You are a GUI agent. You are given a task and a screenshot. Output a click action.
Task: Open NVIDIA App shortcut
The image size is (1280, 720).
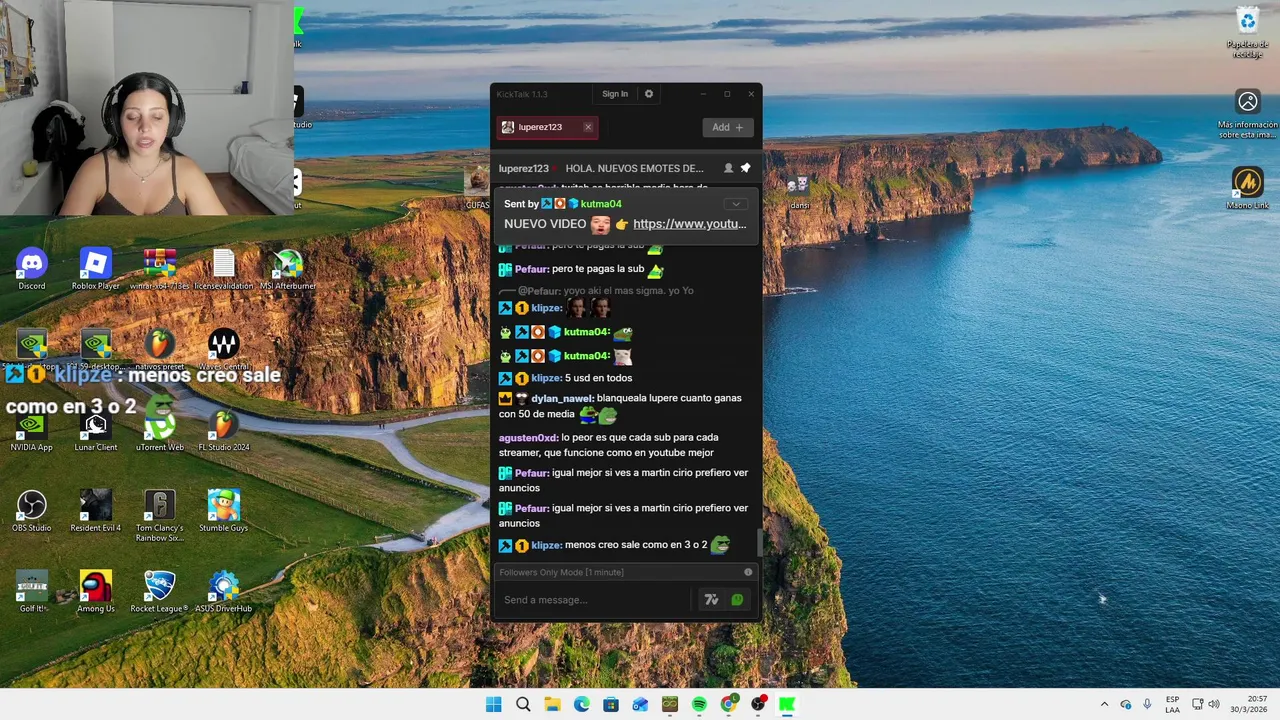32,431
